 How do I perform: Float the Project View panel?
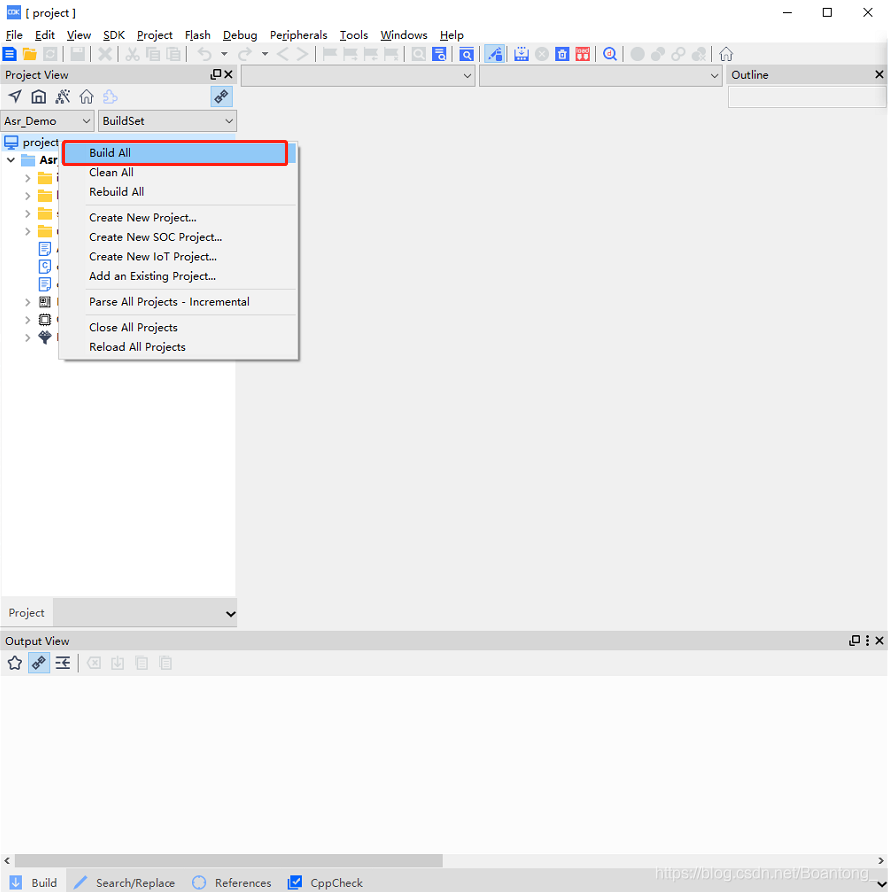coord(216,75)
